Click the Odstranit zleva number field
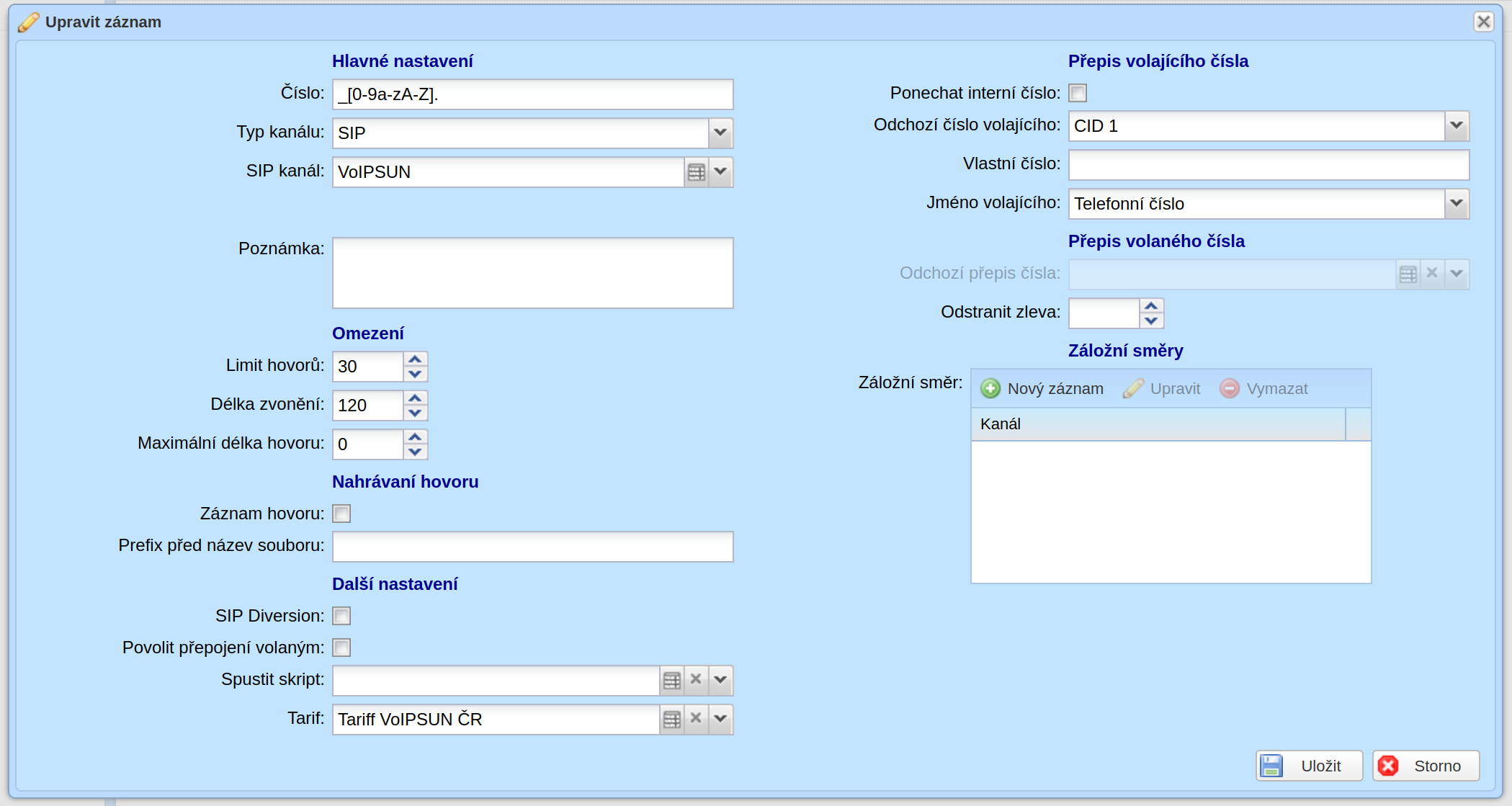Image resolution: width=1512 pixels, height=806 pixels. click(1104, 313)
